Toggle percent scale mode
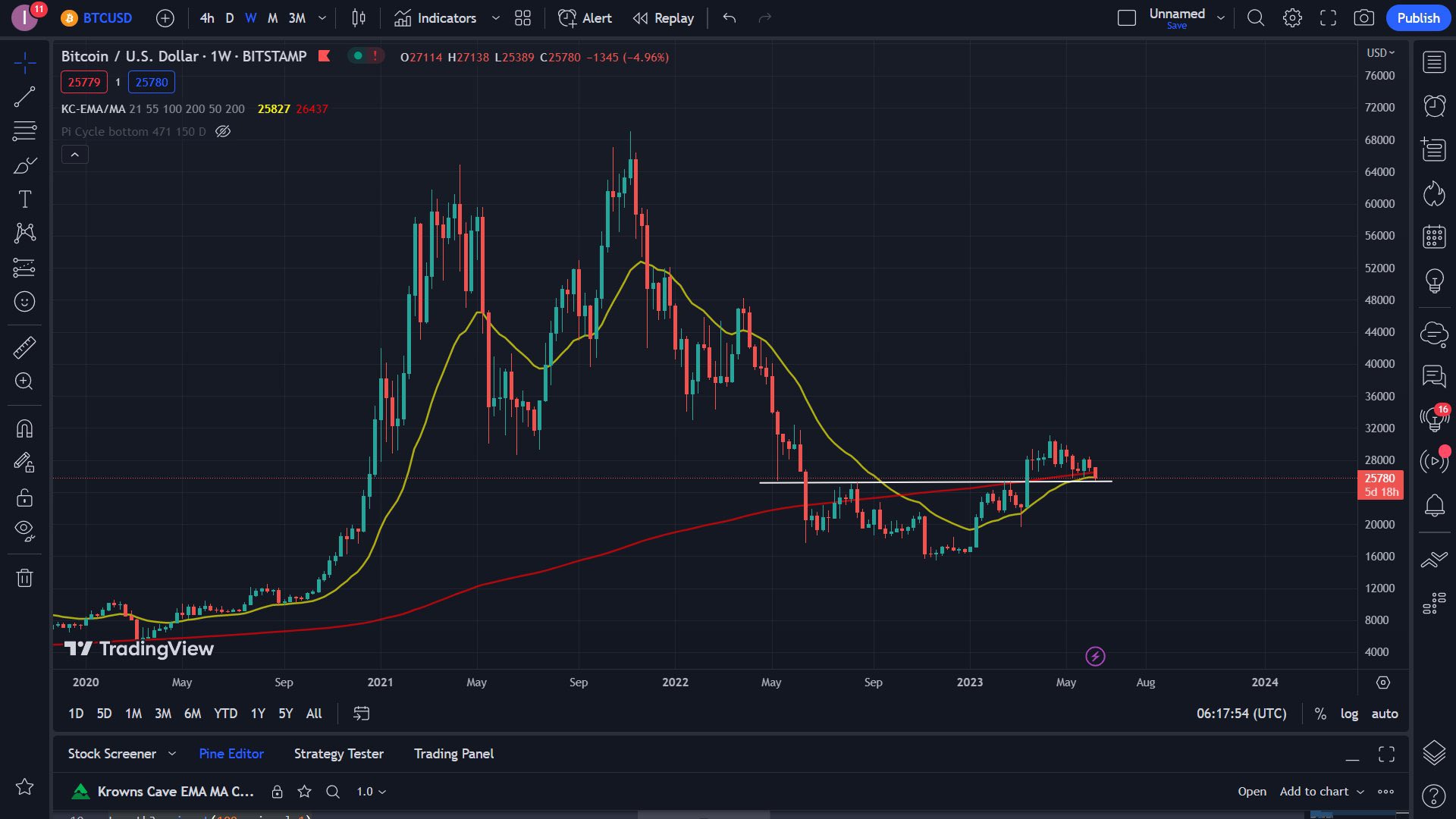Image resolution: width=1456 pixels, height=819 pixels. click(x=1320, y=714)
